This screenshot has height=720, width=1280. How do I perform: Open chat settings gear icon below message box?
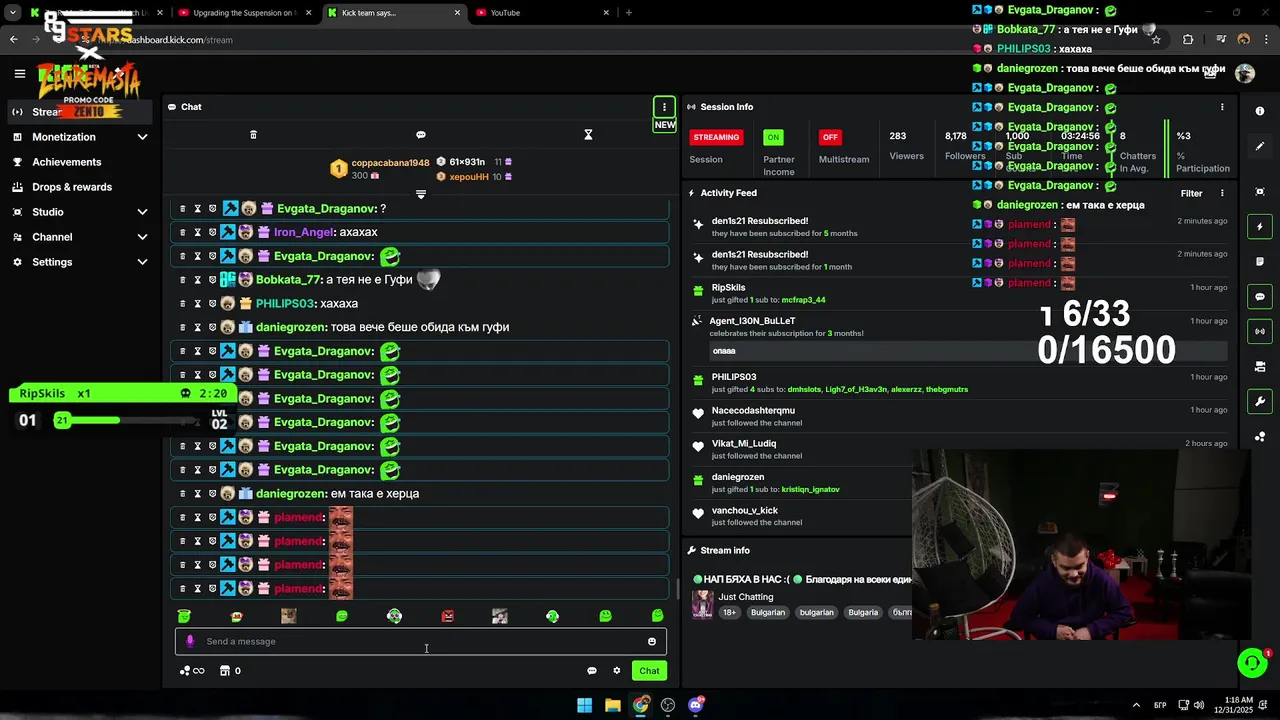click(617, 671)
